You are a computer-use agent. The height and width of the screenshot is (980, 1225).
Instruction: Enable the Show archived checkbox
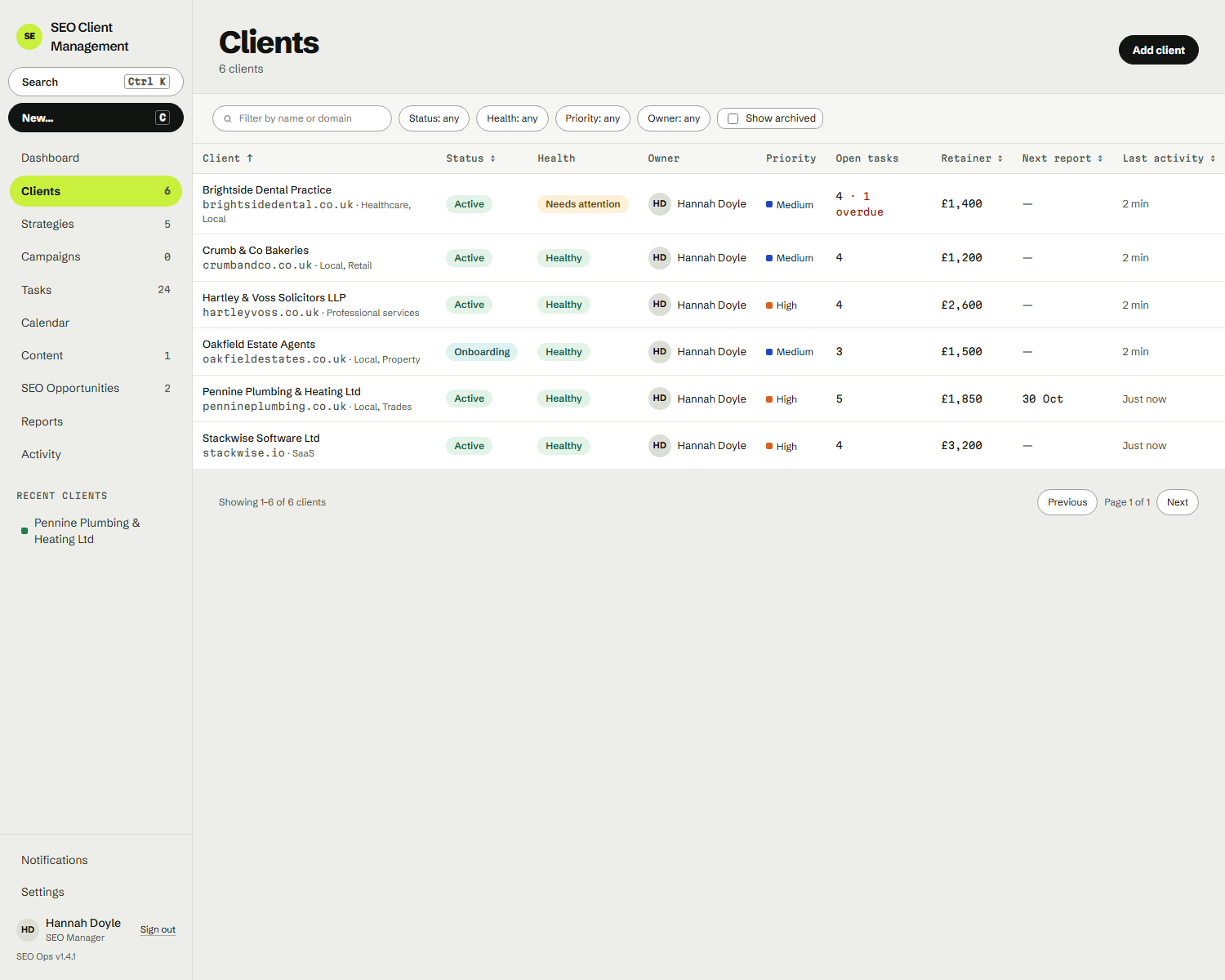(733, 118)
